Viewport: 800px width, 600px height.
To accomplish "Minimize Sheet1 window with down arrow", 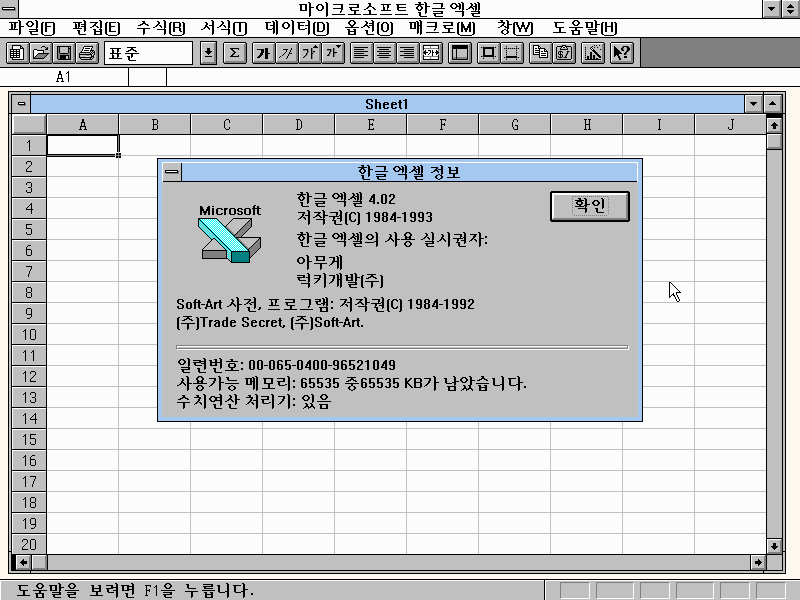I will tap(754, 104).
